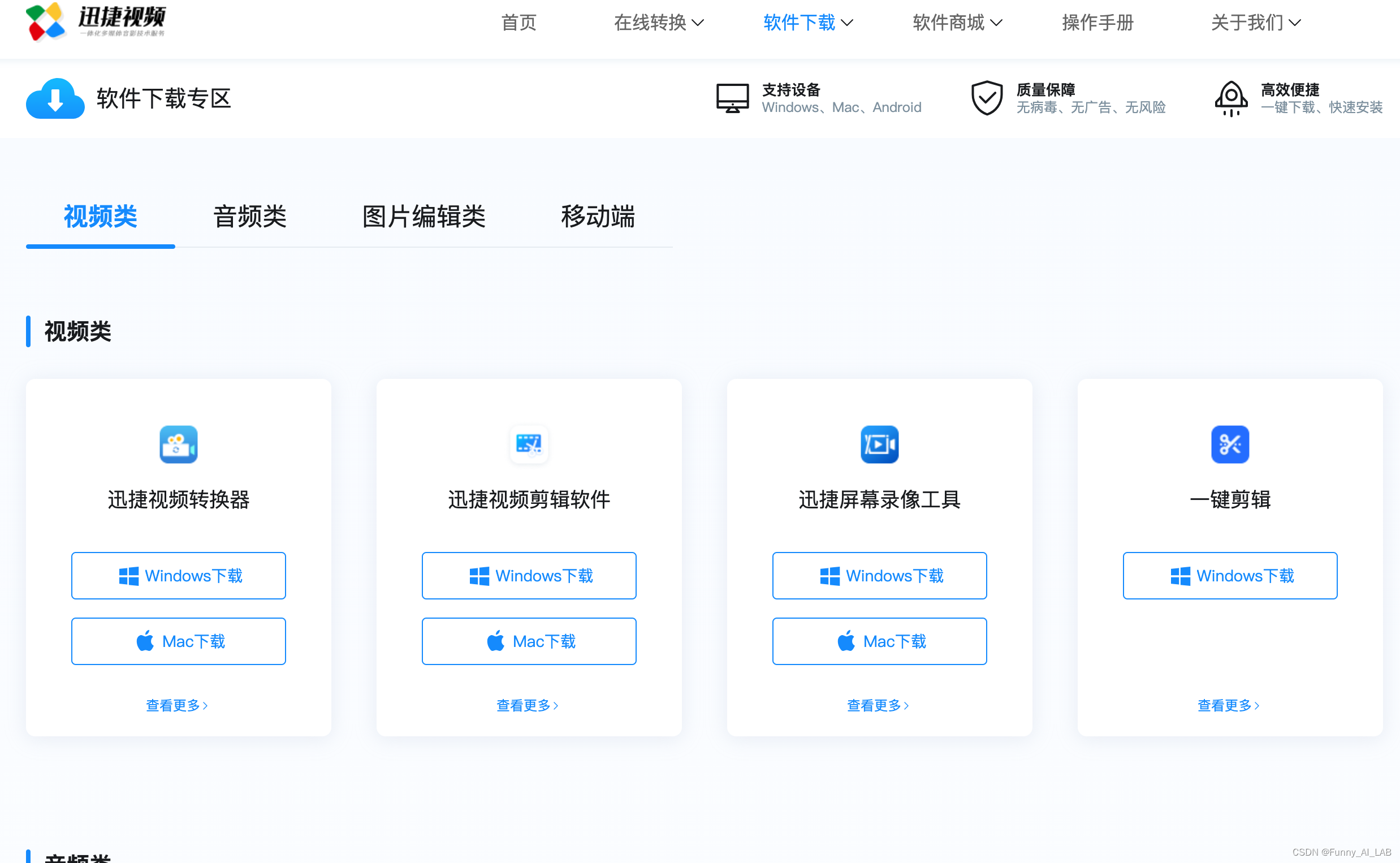The width and height of the screenshot is (1400, 863).
Task: Open 查看更多 under 一键剪辑
Action: (x=1229, y=705)
